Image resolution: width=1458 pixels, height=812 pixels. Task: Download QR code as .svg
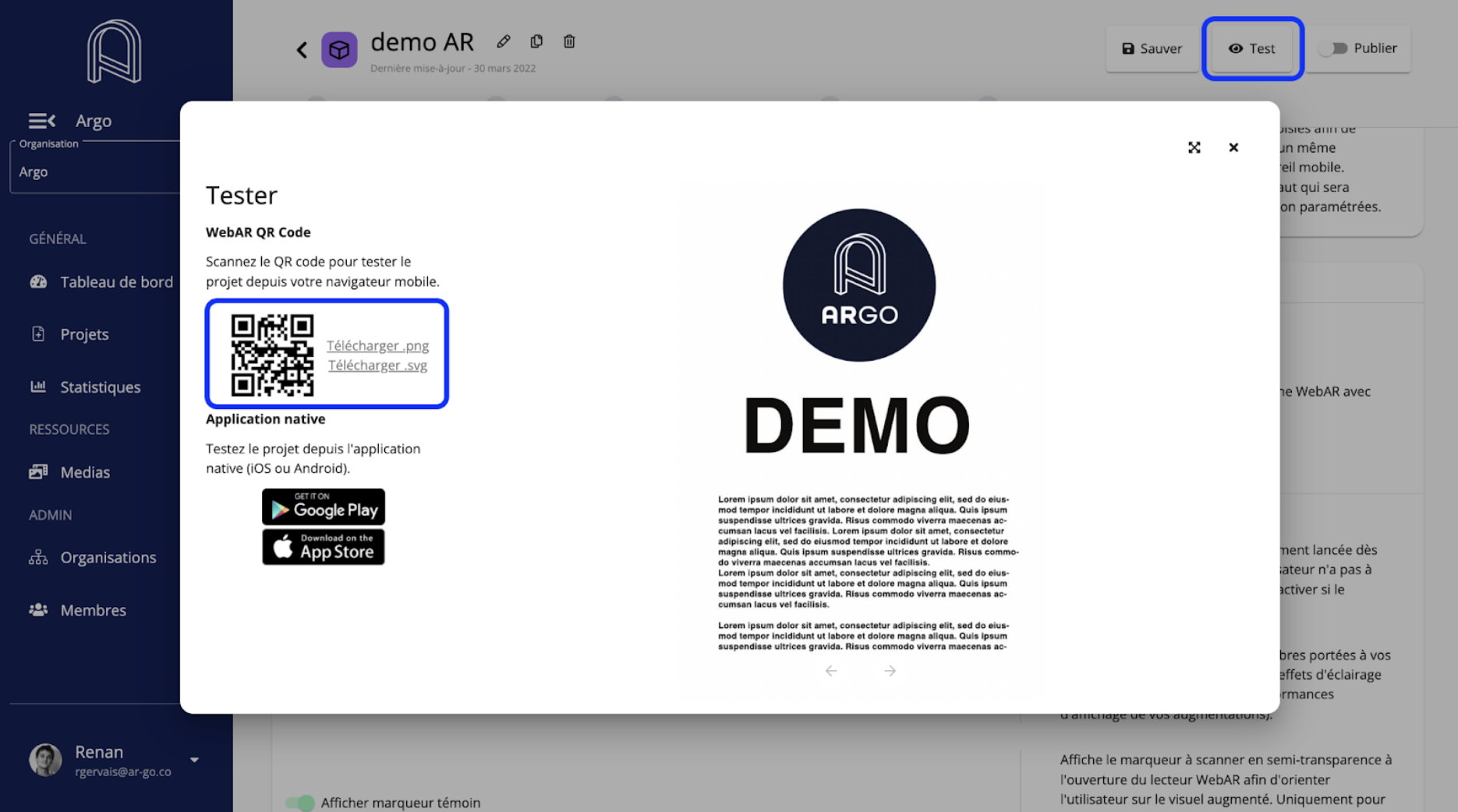[377, 365]
